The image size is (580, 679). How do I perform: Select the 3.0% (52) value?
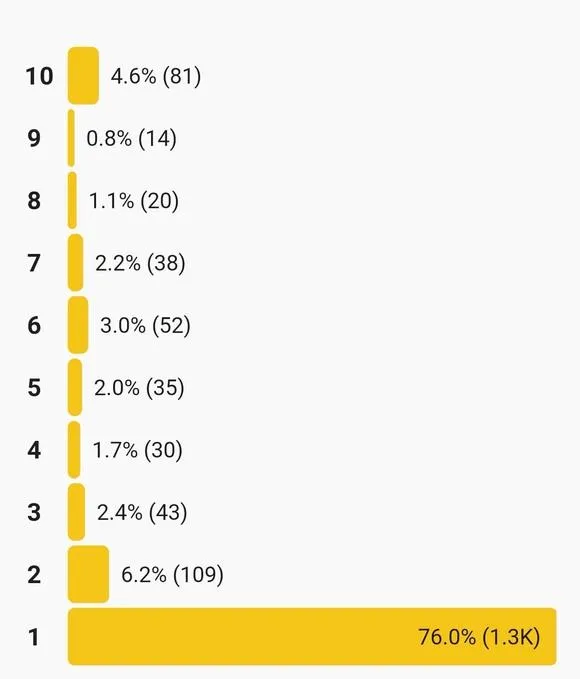[146, 326]
